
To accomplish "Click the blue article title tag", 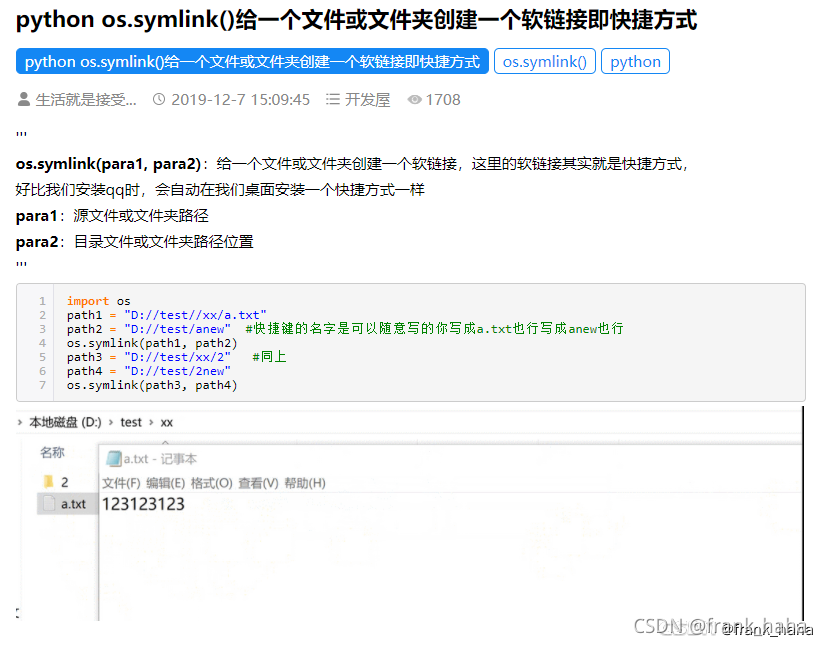I will click(252, 61).
